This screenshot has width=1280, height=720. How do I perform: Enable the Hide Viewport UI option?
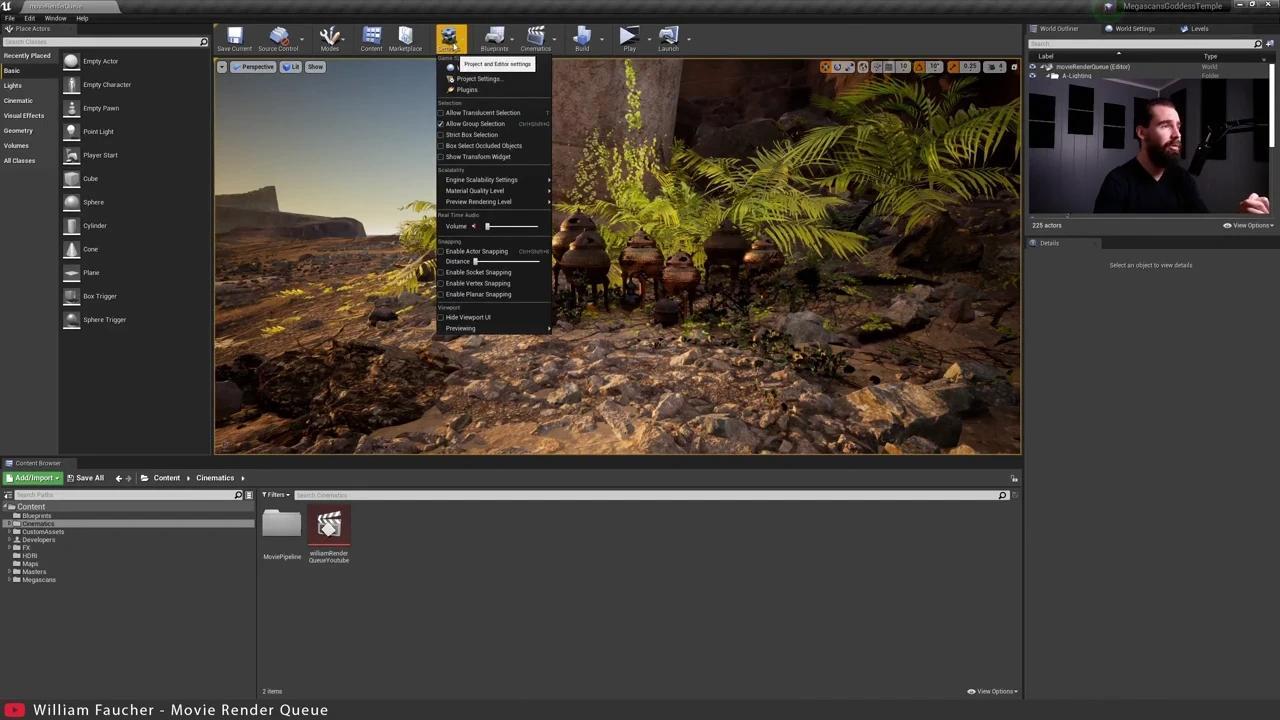click(x=468, y=317)
